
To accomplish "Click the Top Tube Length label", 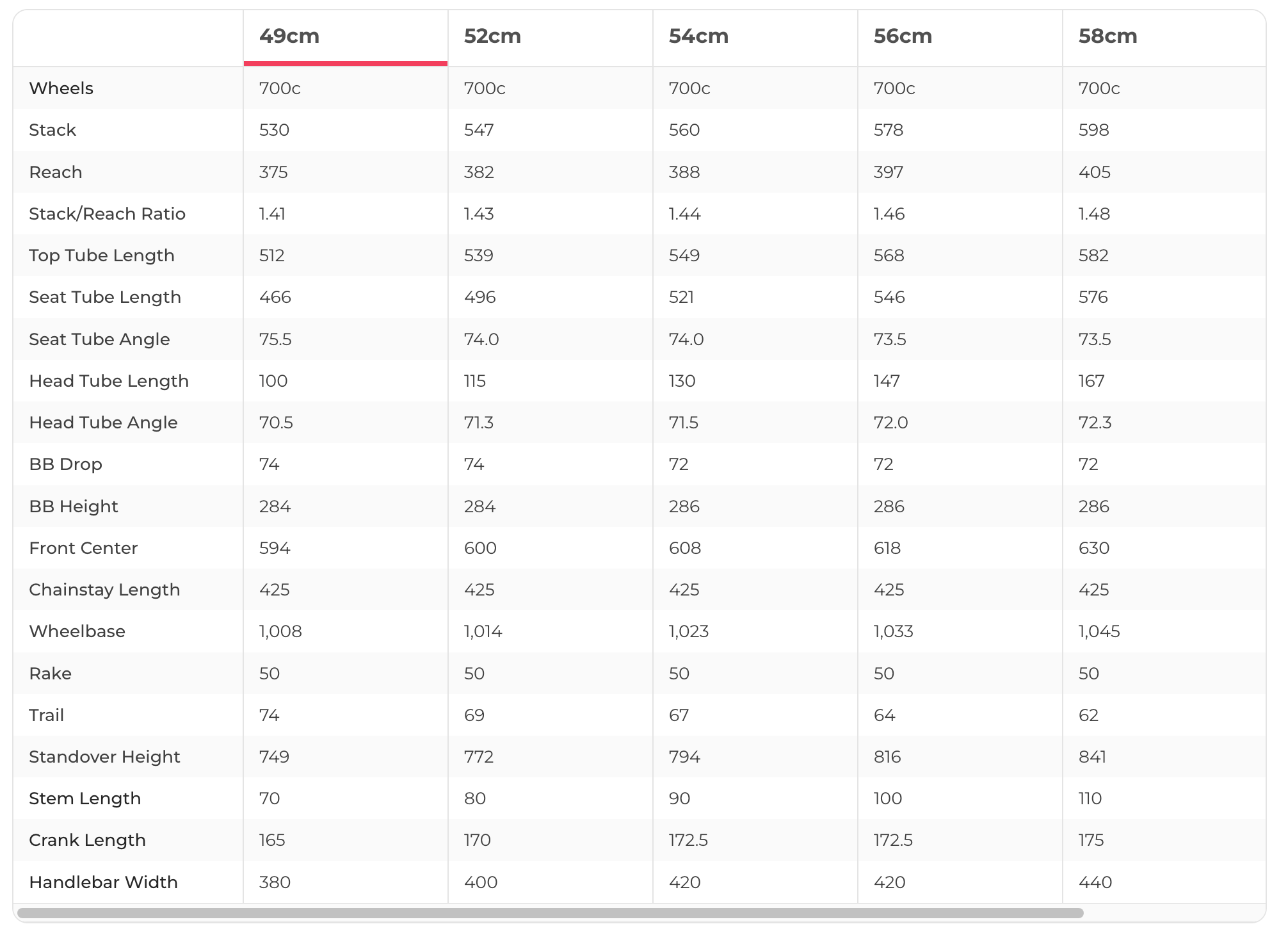I will click(102, 255).
